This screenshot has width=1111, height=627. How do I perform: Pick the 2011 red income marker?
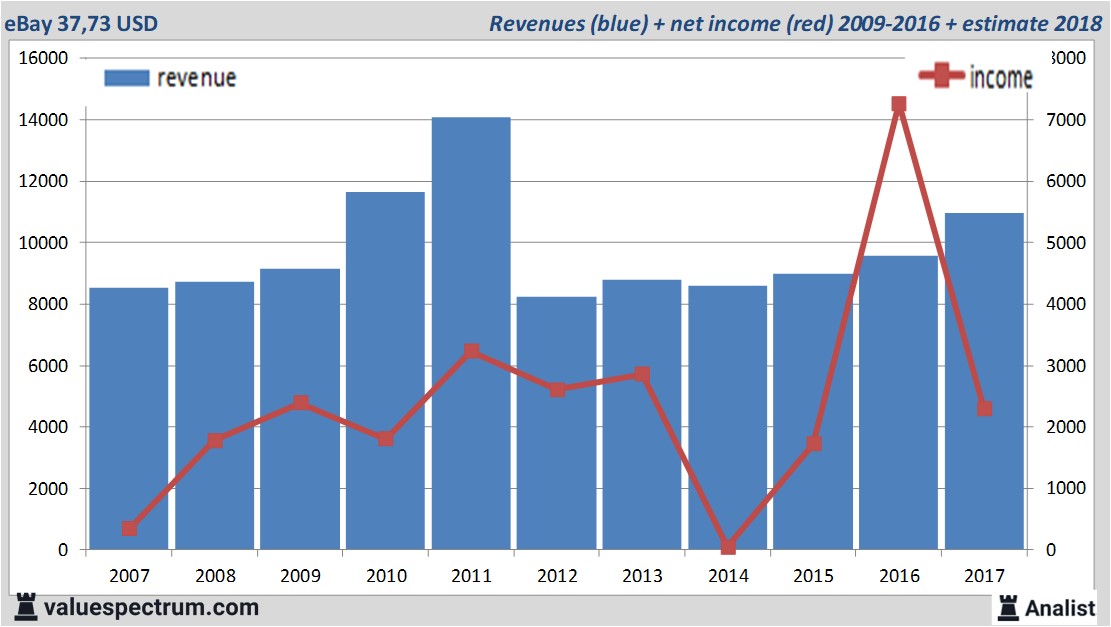coord(471,351)
